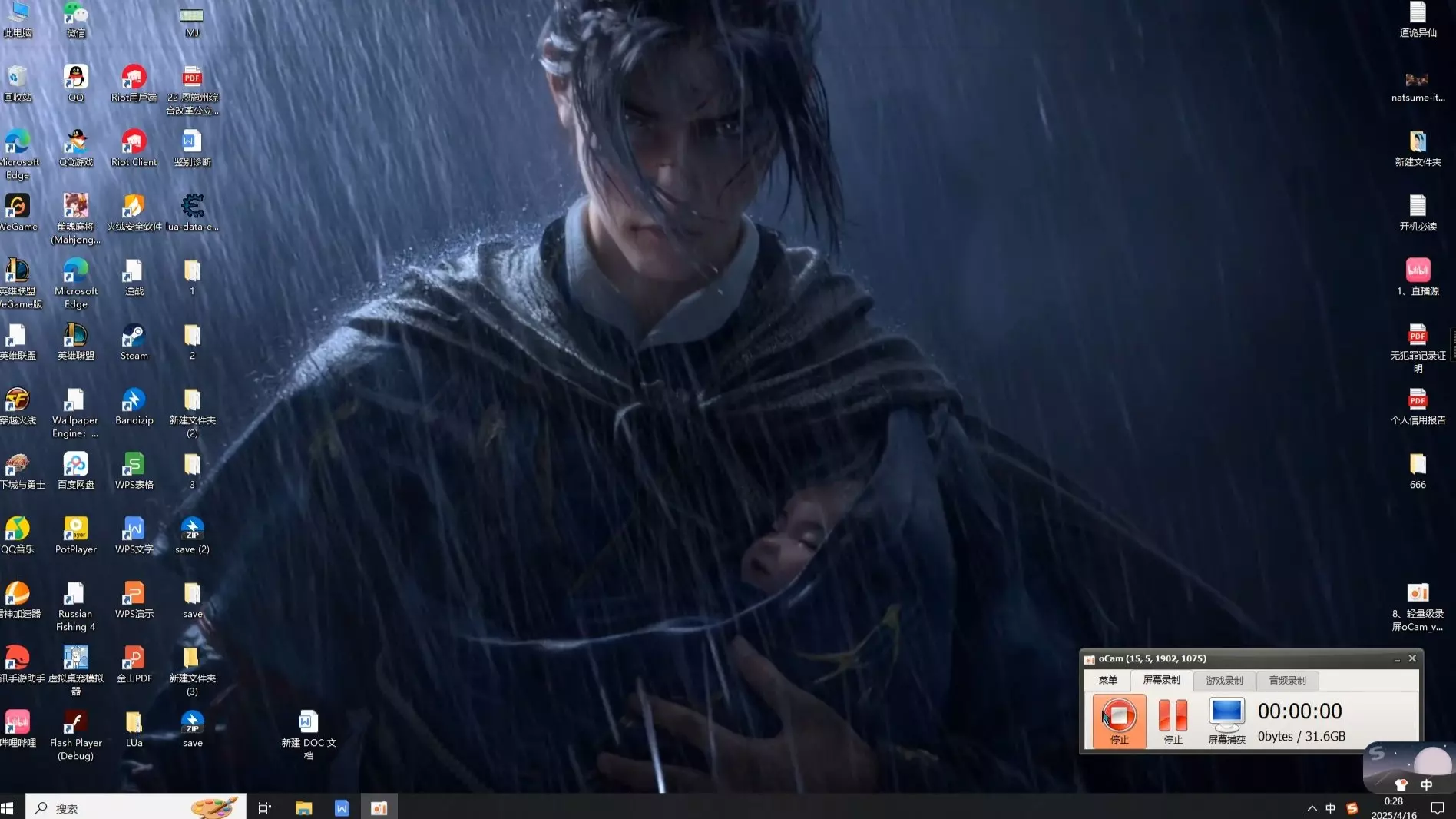Select the QQ penguin desktop icon
This screenshot has height=819, width=1456.
pos(76,84)
